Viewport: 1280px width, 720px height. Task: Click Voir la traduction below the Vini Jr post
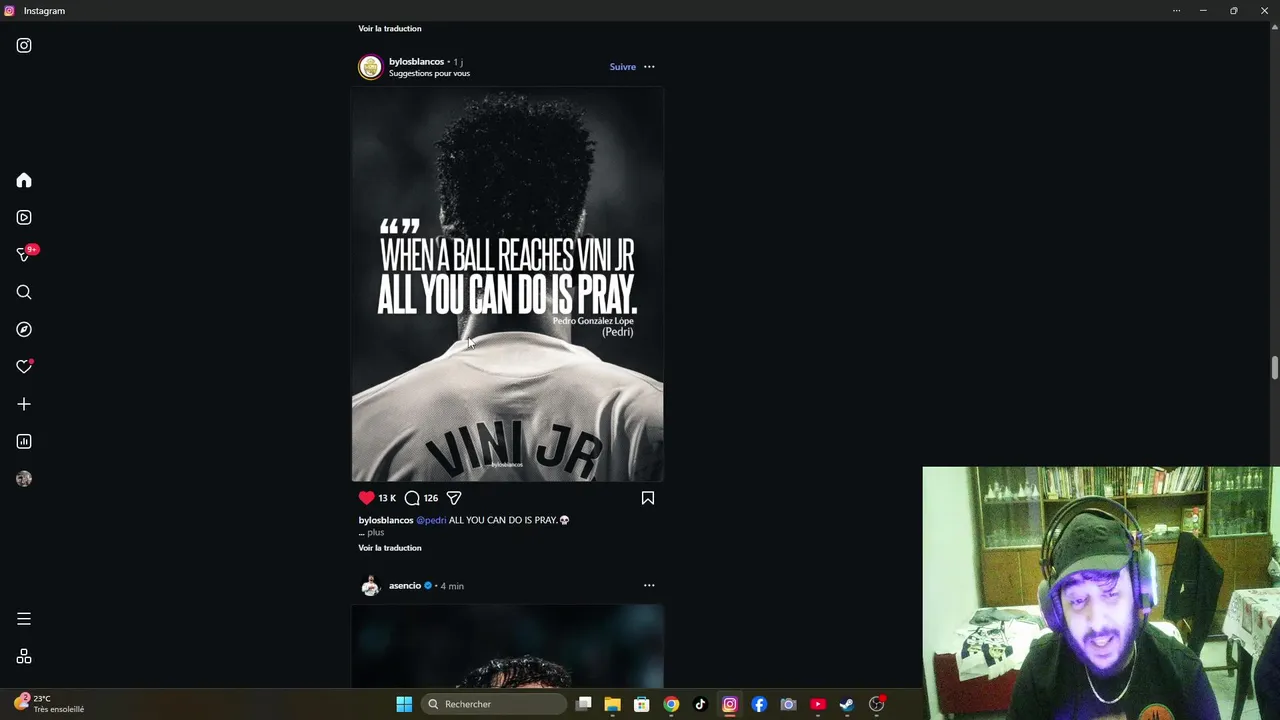(x=390, y=548)
